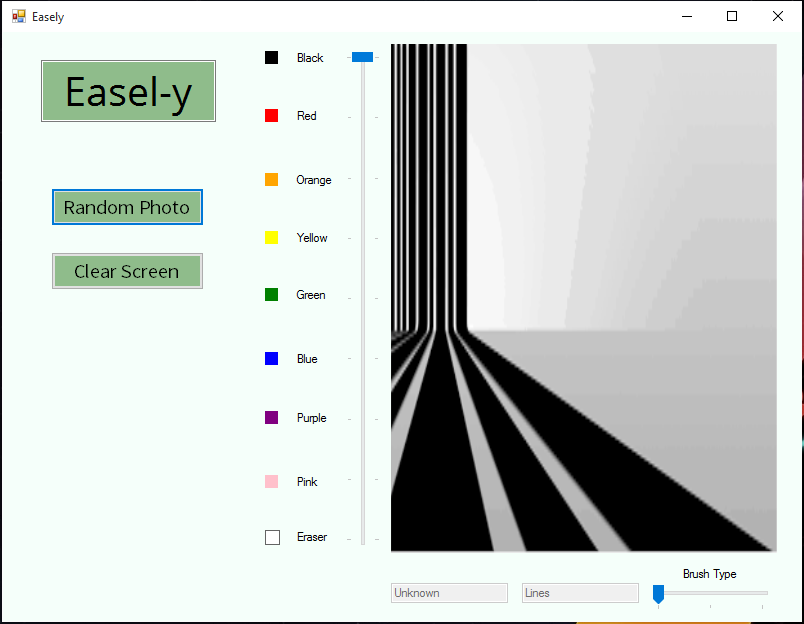Image resolution: width=804 pixels, height=624 pixels.
Task: Select the black color swatch
Action: pyautogui.click(x=271, y=57)
